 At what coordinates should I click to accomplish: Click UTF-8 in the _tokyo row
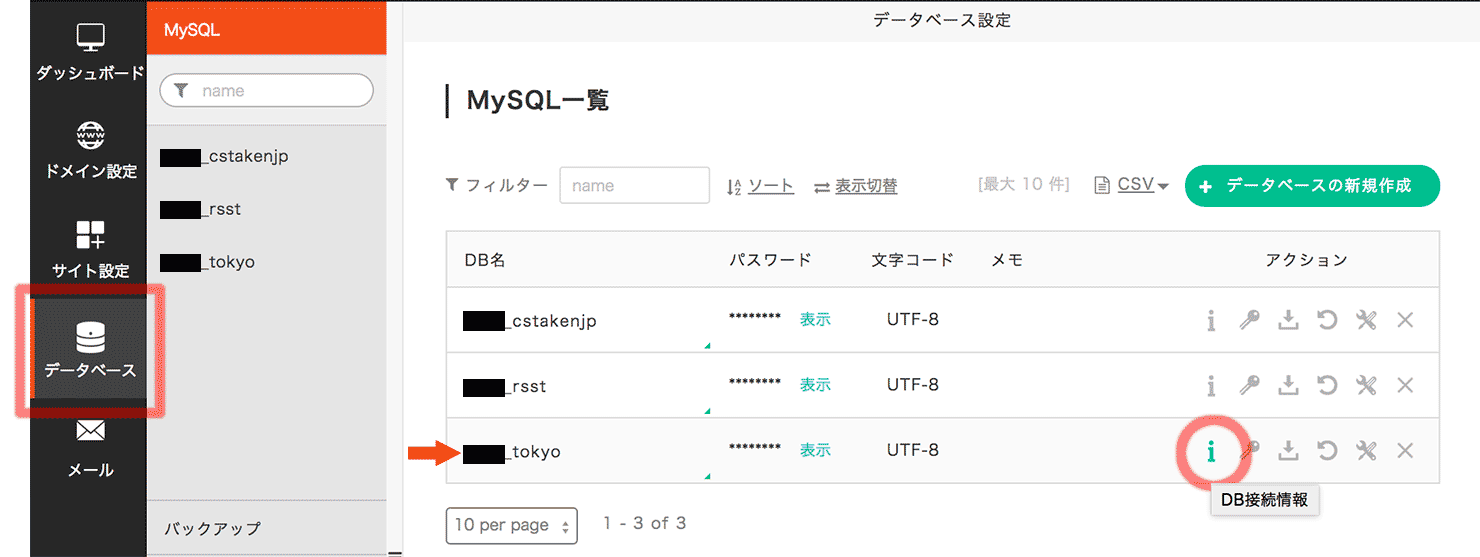(x=913, y=450)
